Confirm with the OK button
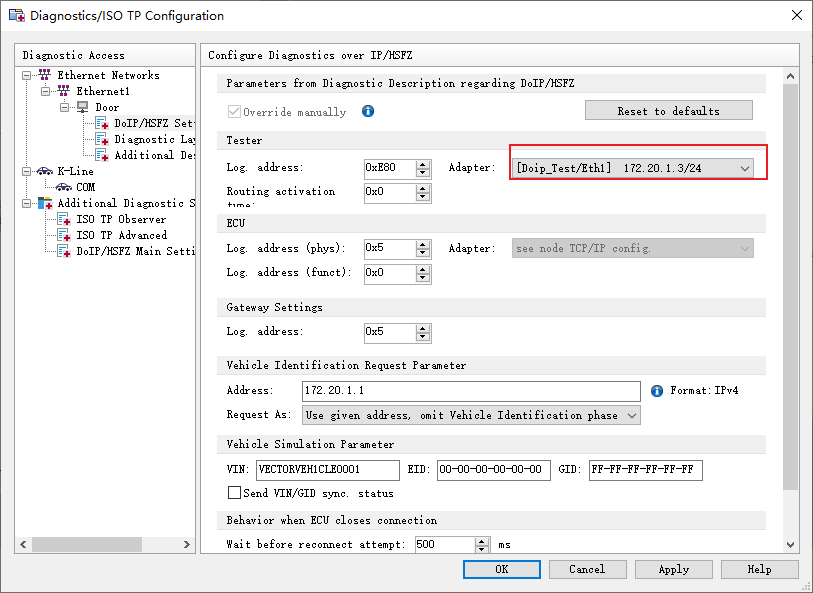 tap(502, 569)
